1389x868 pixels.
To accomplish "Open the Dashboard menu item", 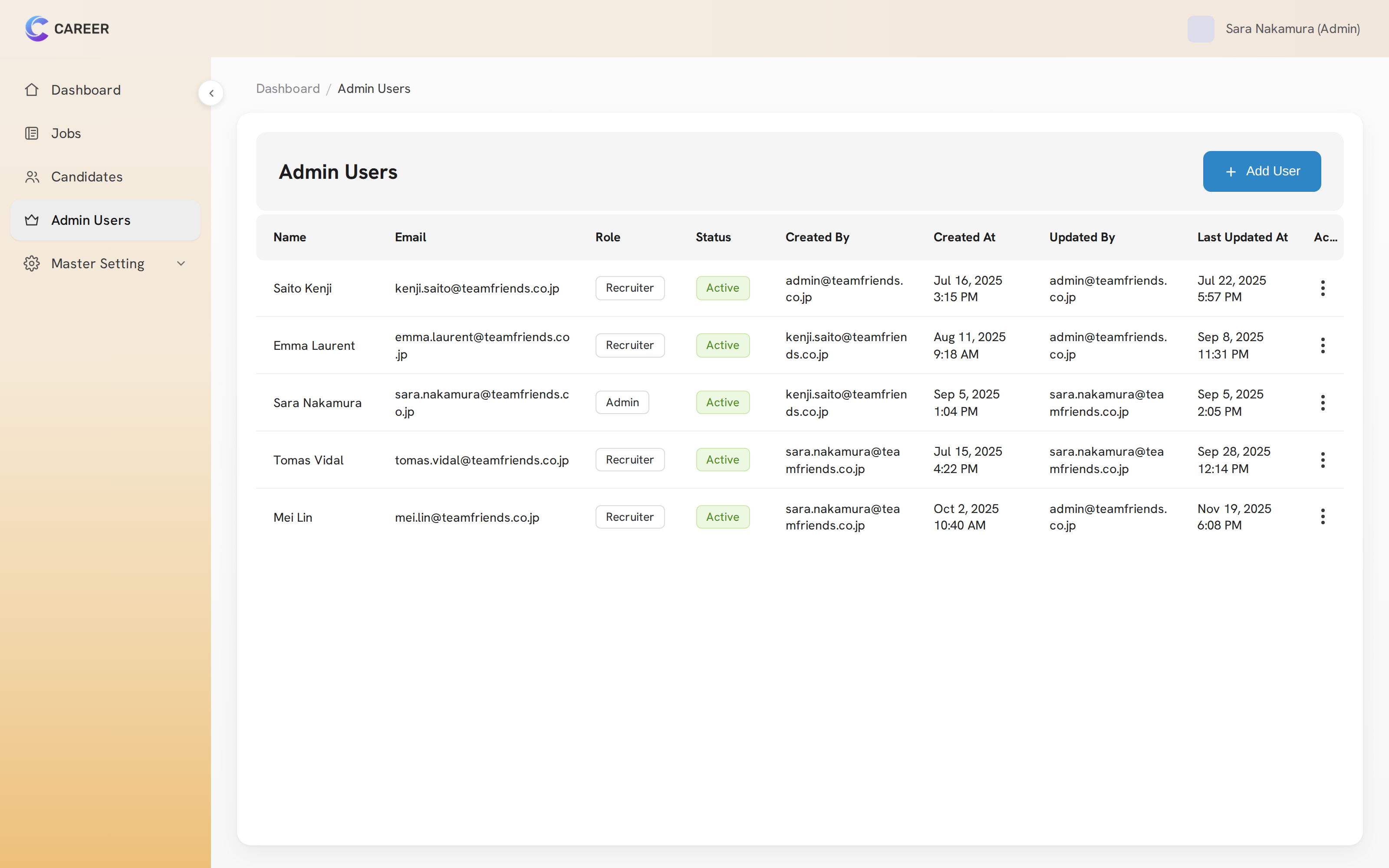I will (105, 90).
